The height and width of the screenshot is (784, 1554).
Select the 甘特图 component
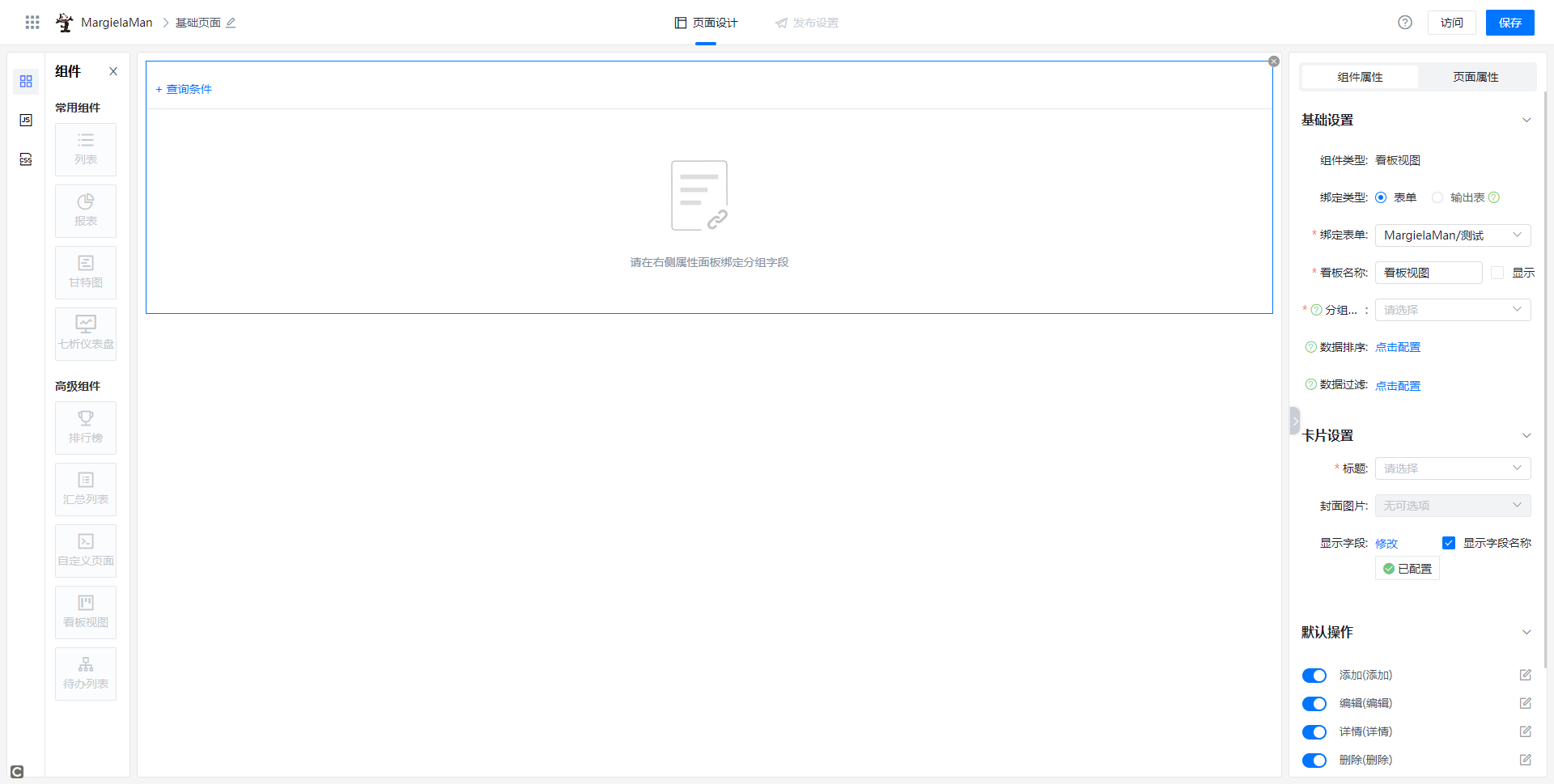coord(86,273)
